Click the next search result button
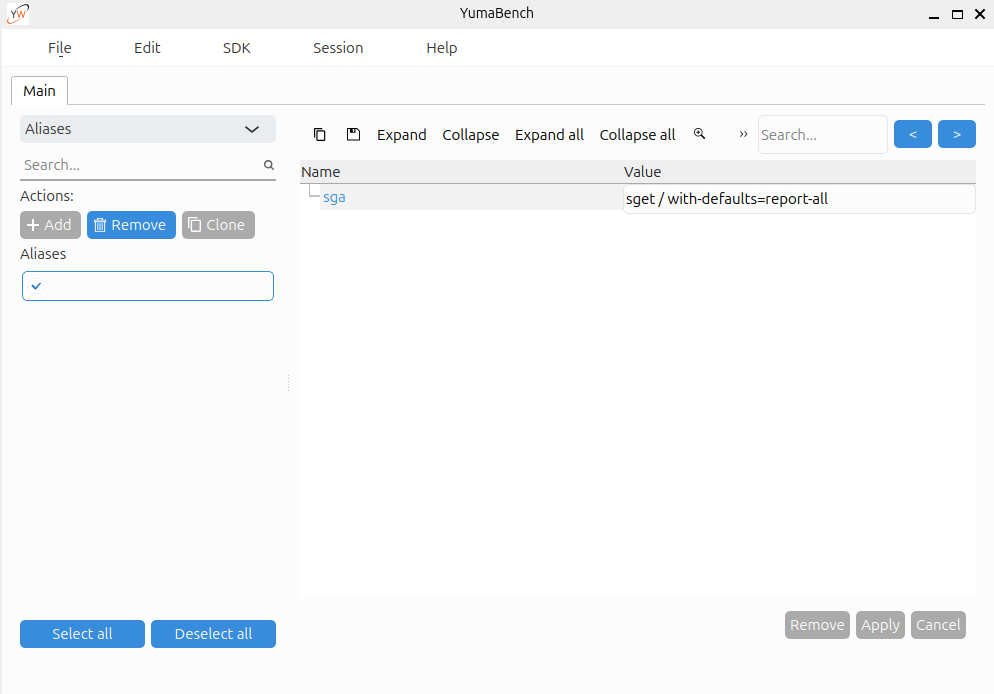 pos(957,134)
